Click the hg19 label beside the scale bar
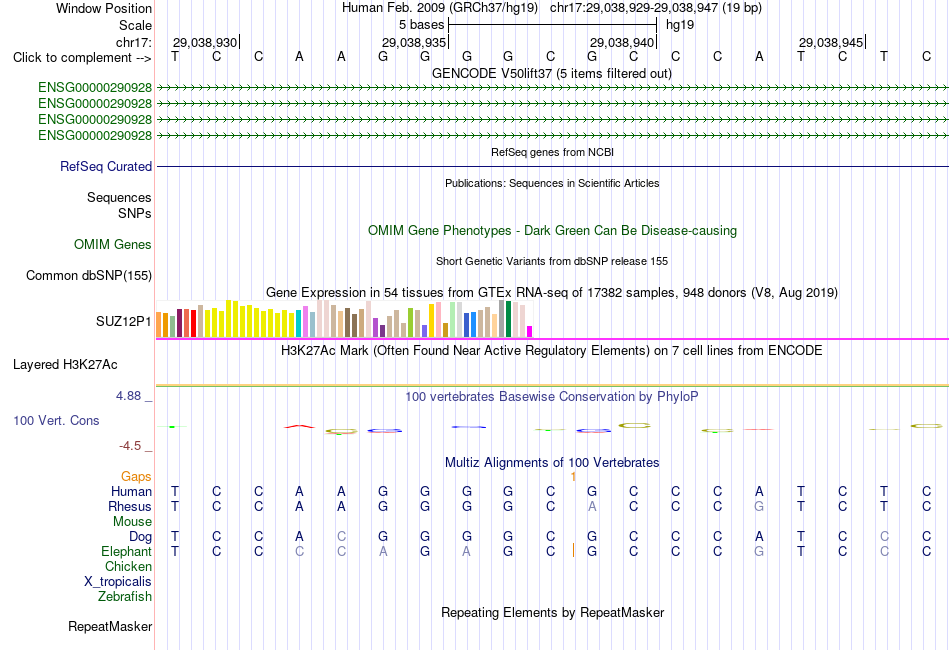 680,25
